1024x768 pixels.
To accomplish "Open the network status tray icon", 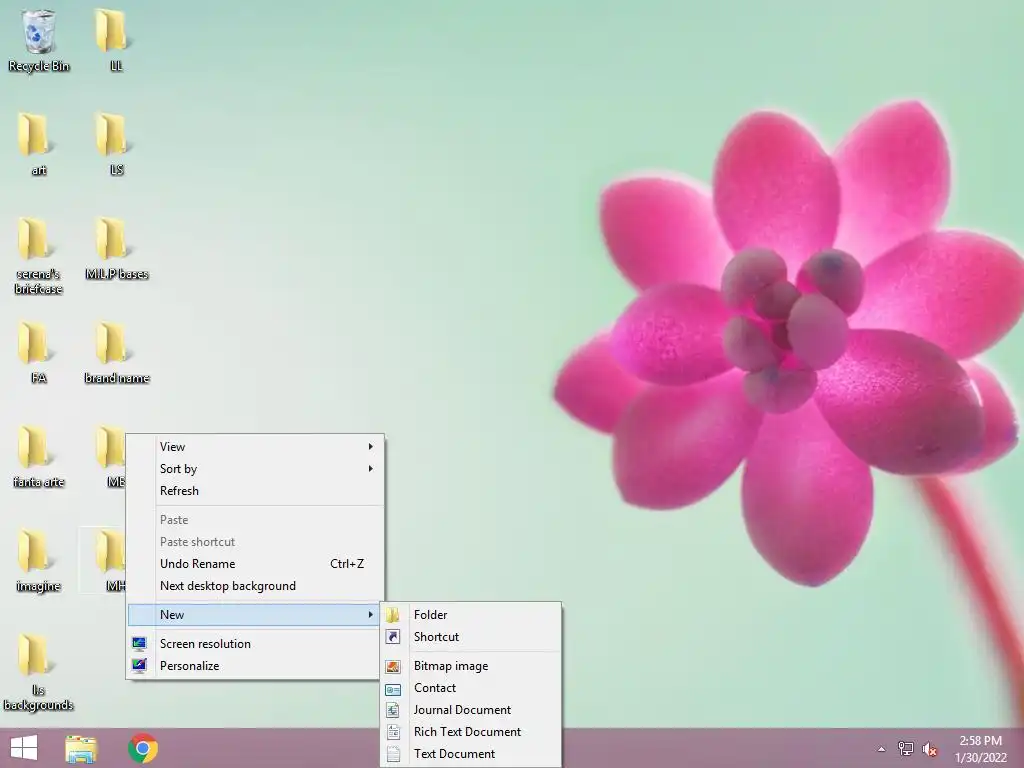I will coord(906,749).
